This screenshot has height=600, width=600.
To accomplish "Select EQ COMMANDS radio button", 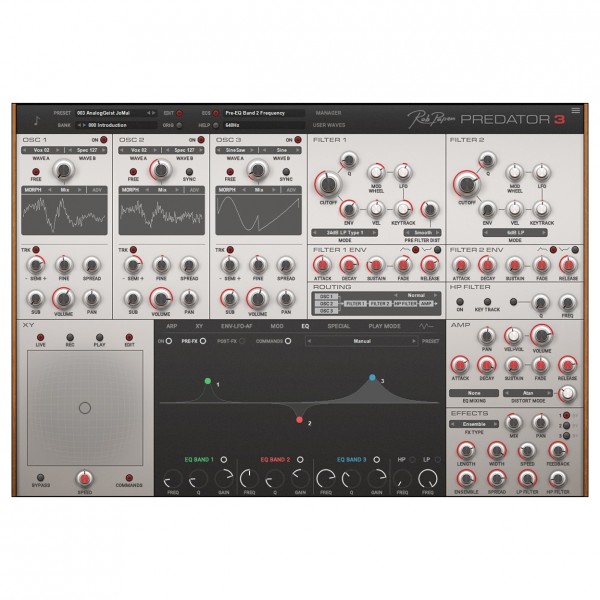I will coord(288,341).
